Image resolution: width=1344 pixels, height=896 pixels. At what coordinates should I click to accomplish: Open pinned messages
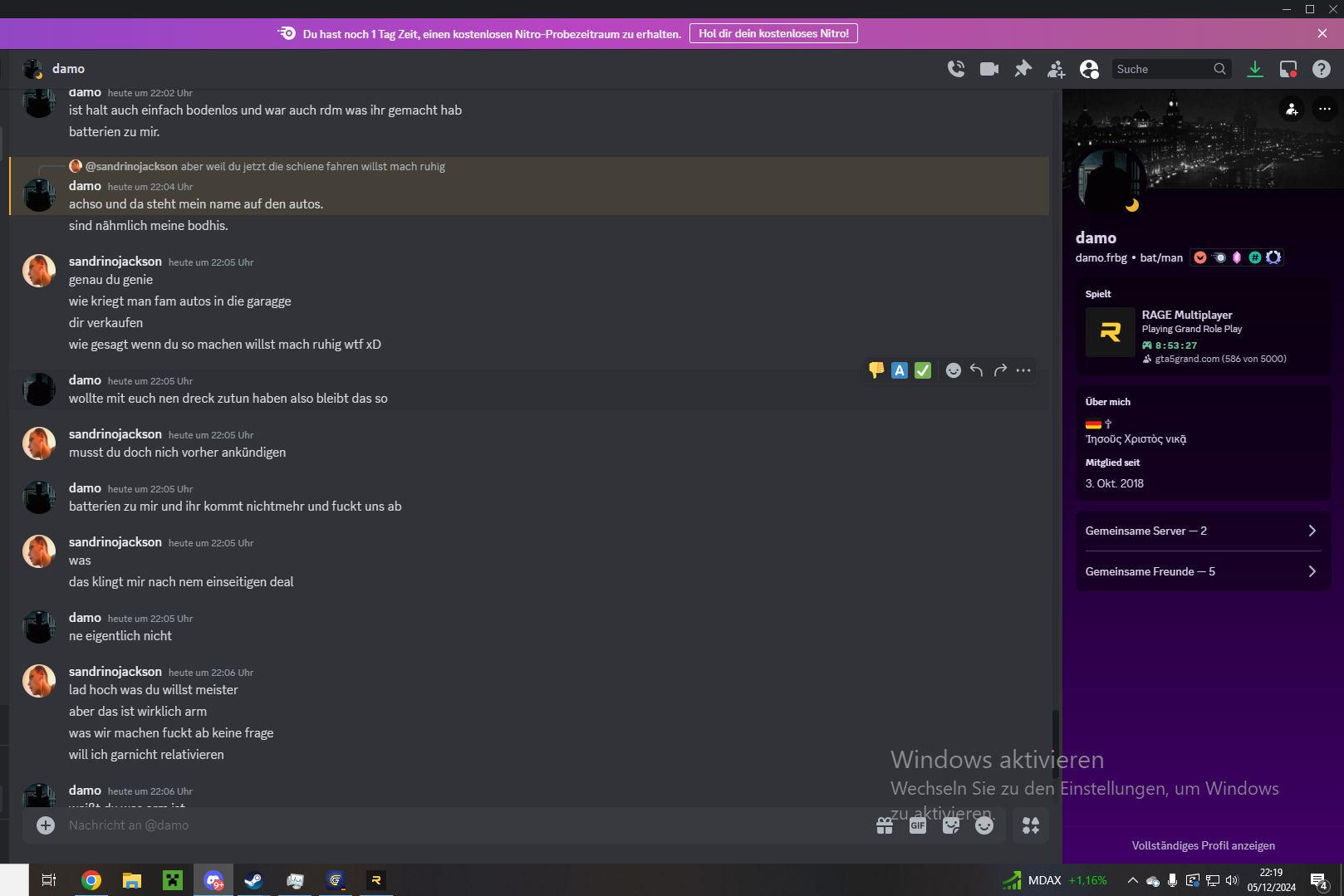pyautogui.click(x=1023, y=69)
